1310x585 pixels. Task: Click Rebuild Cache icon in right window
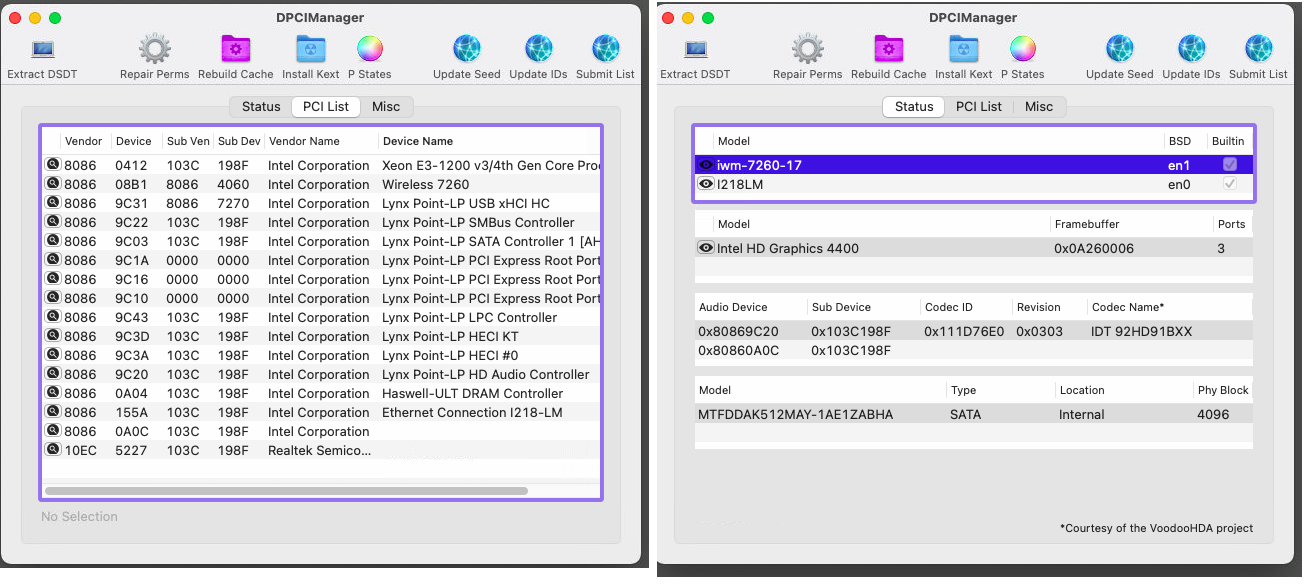click(x=888, y=49)
